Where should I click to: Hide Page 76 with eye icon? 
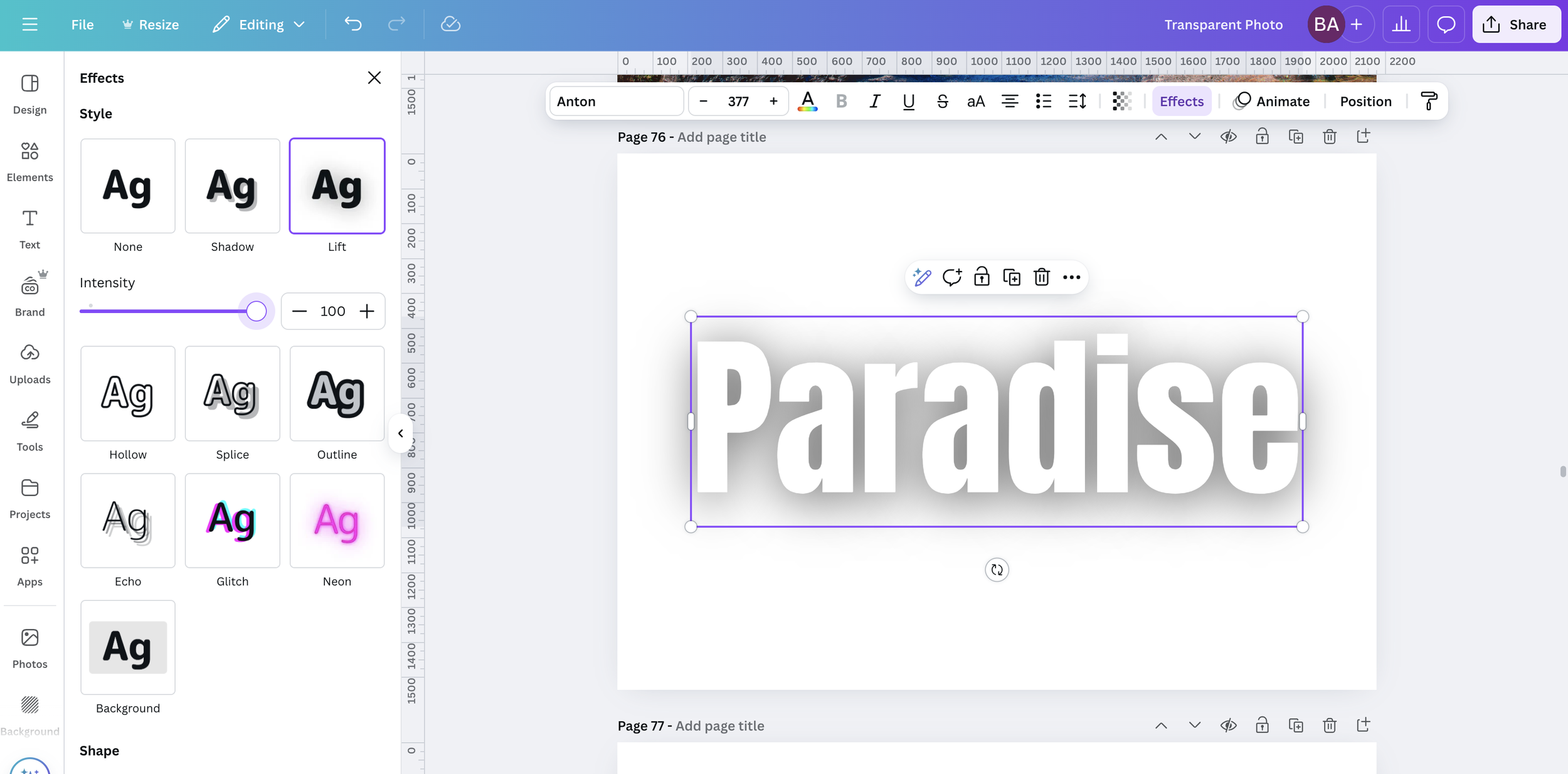(x=1228, y=137)
